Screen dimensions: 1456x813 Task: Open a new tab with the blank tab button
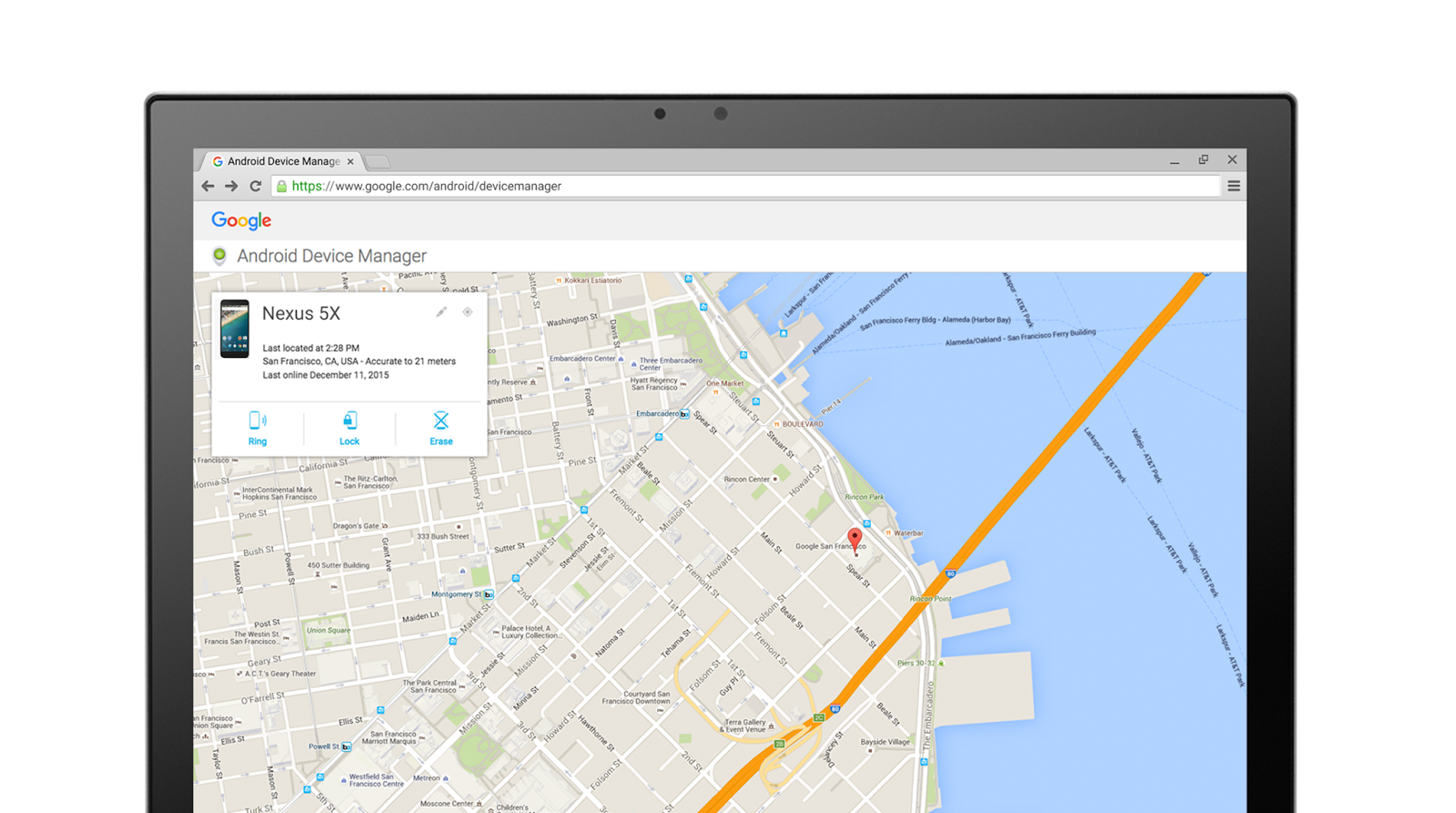pyautogui.click(x=379, y=162)
